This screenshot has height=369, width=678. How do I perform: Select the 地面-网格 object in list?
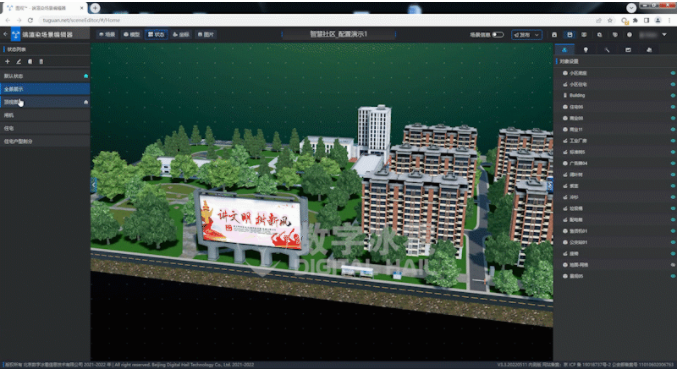coord(579,264)
